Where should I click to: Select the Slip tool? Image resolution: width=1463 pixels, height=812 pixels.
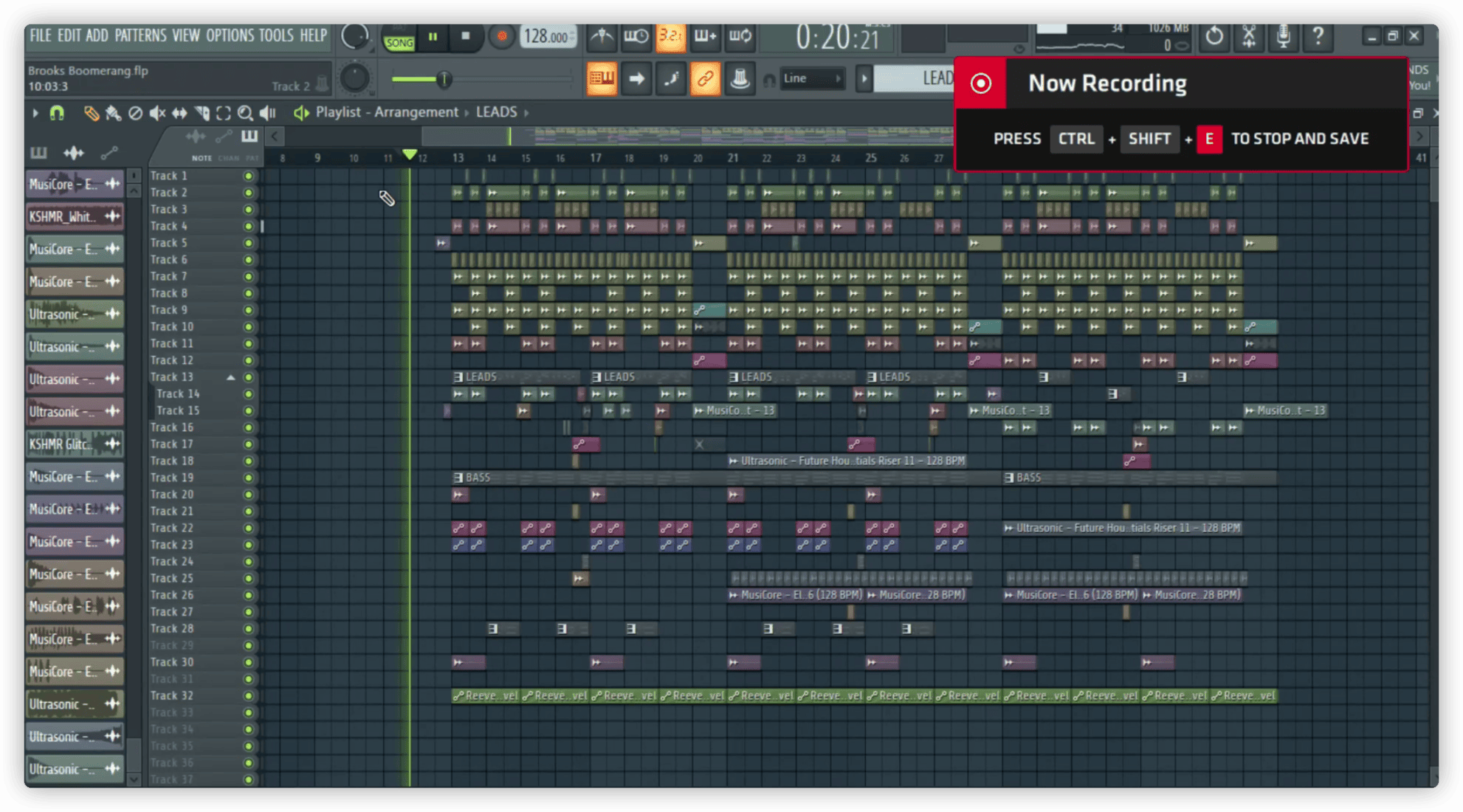[x=179, y=113]
